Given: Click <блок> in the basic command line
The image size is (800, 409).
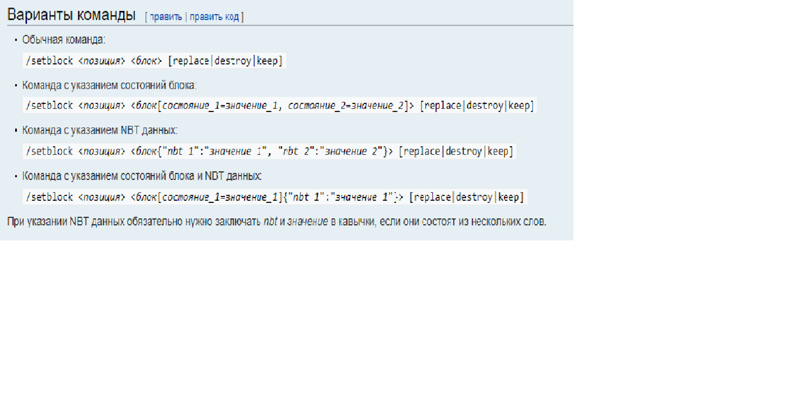Looking at the screenshot, I should [x=146, y=61].
